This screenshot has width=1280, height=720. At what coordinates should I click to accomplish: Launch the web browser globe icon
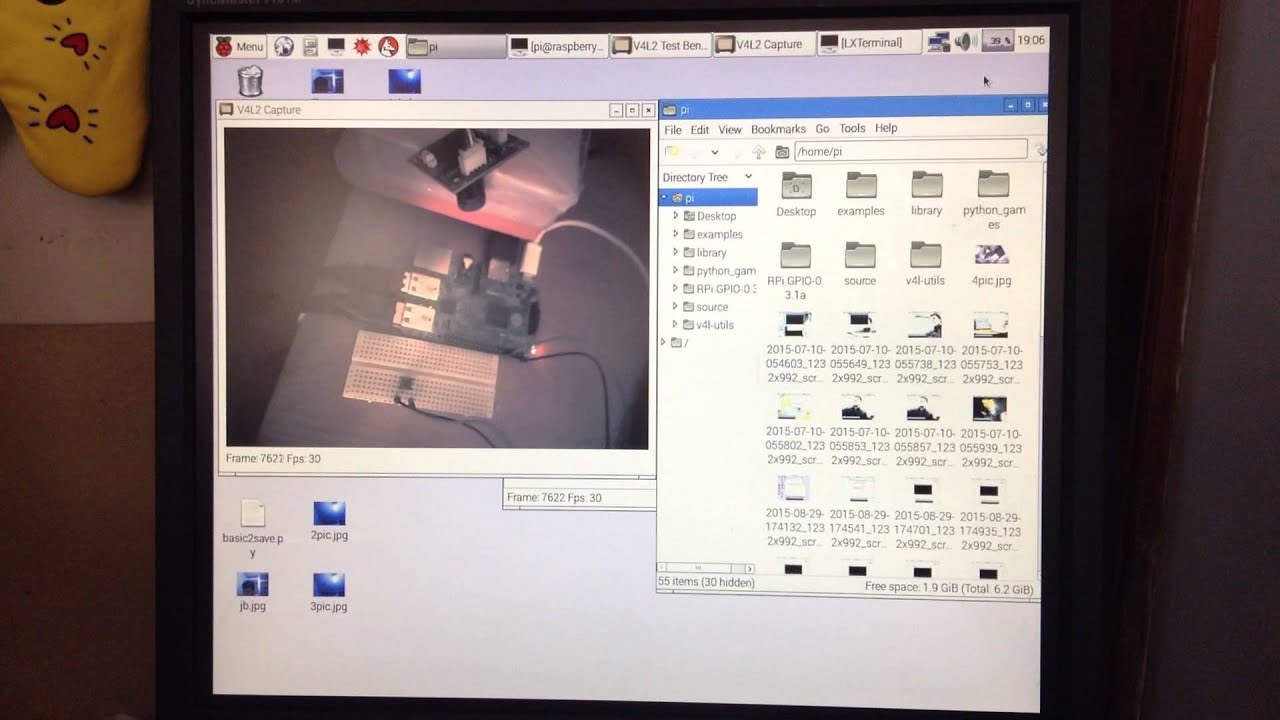(x=283, y=46)
